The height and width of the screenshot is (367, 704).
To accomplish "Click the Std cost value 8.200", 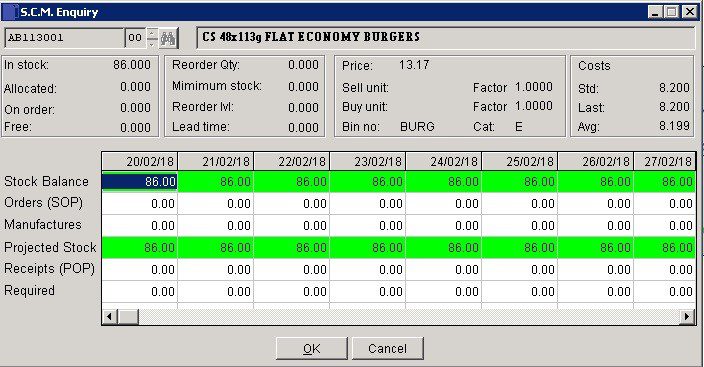I will pyautogui.click(x=674, y=88).
